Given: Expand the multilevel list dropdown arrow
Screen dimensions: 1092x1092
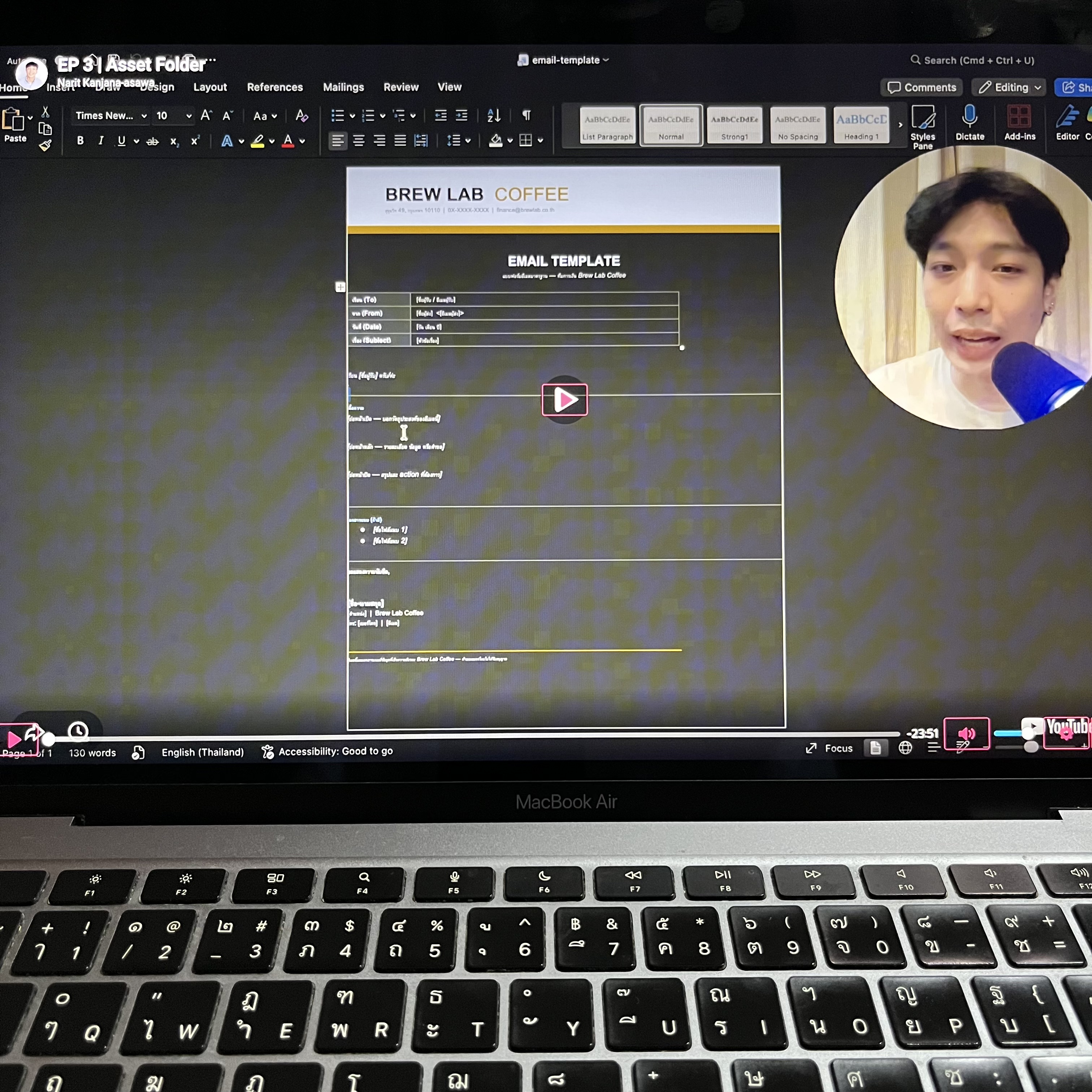Looking at the screenshot, I should click(x=413, y=116).
